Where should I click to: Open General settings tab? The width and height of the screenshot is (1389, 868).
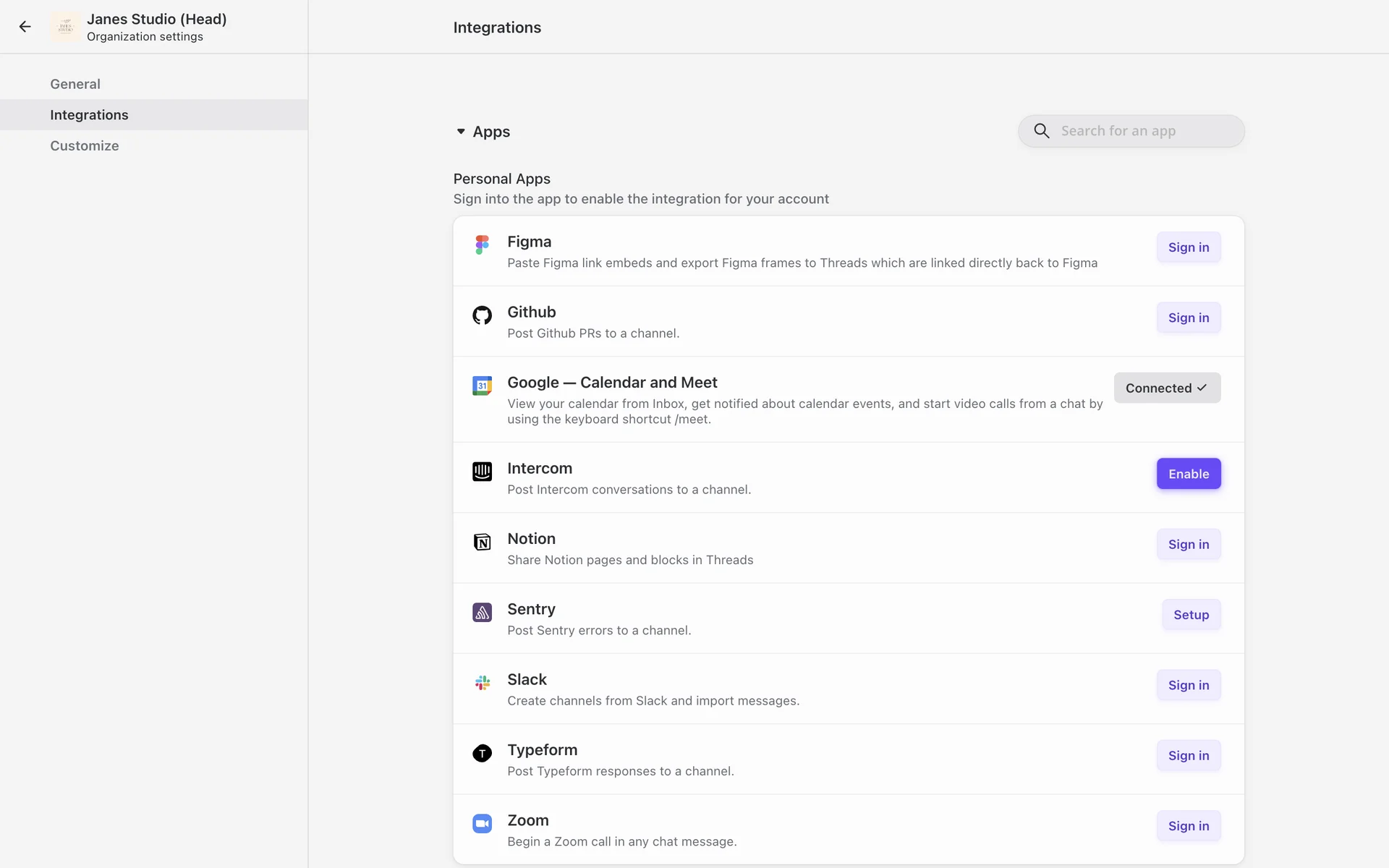click(x=75, y=84)
